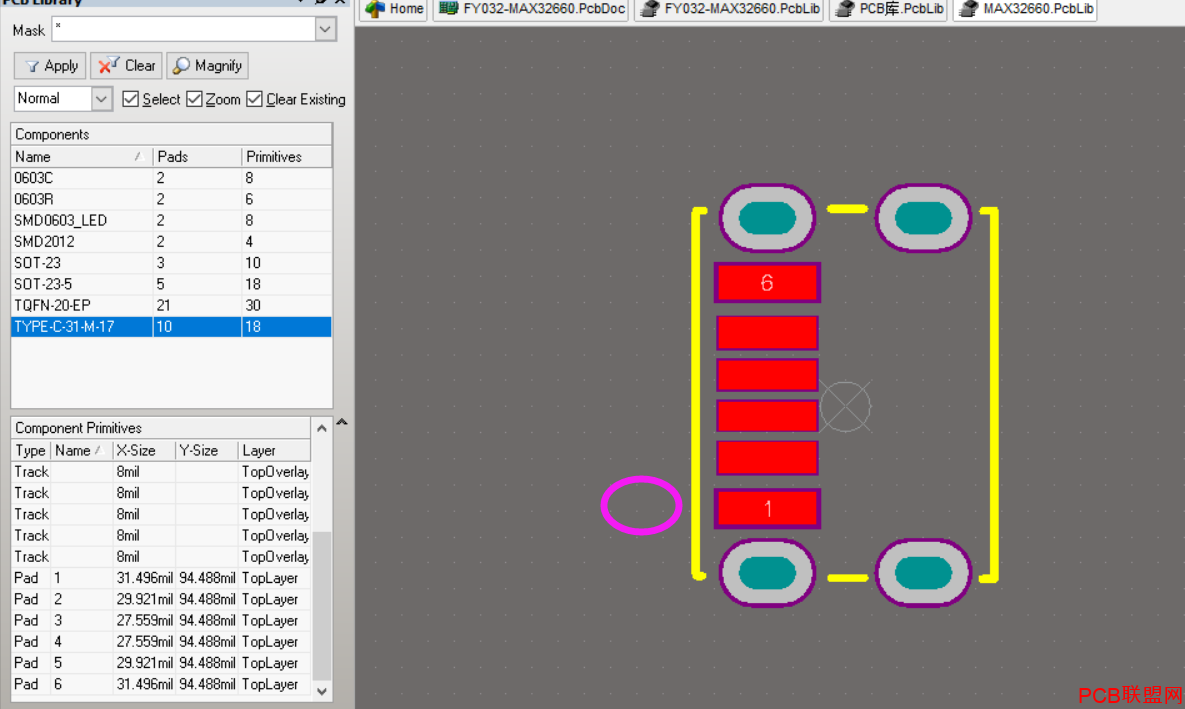Switch to the FY032-MAX32660.PcbLib tab
1185x709 pixels.
[729, 9]
